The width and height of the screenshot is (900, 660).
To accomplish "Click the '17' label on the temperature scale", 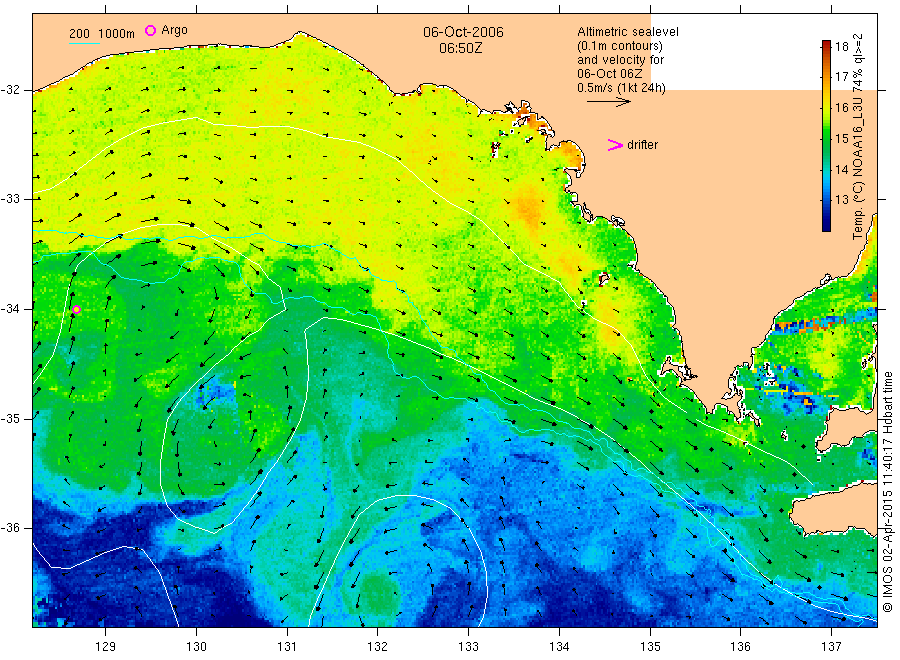I will [841, 77].
